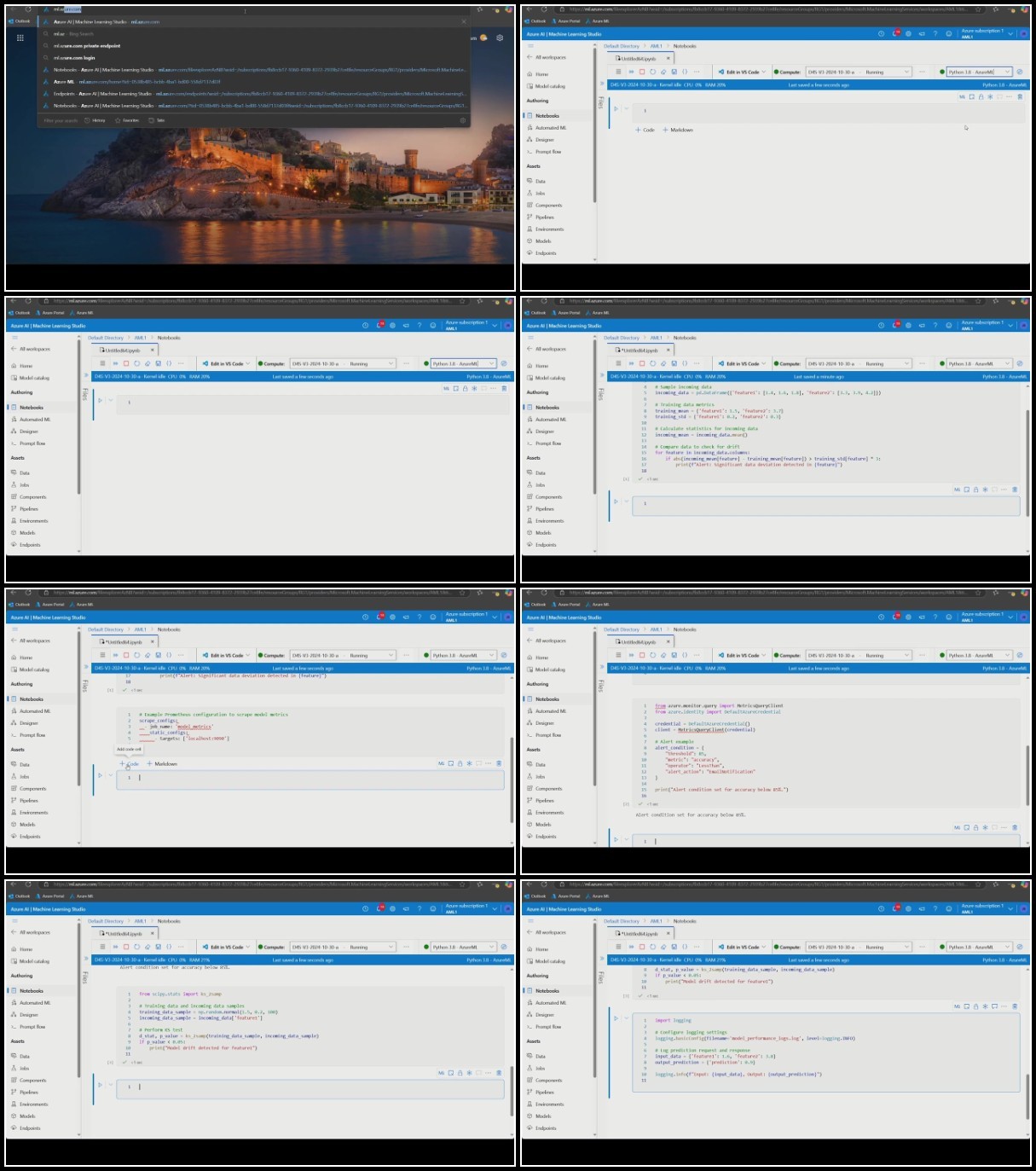
Task: Open new tab page settings gear over the wallpaper
Action: (500, 38)
